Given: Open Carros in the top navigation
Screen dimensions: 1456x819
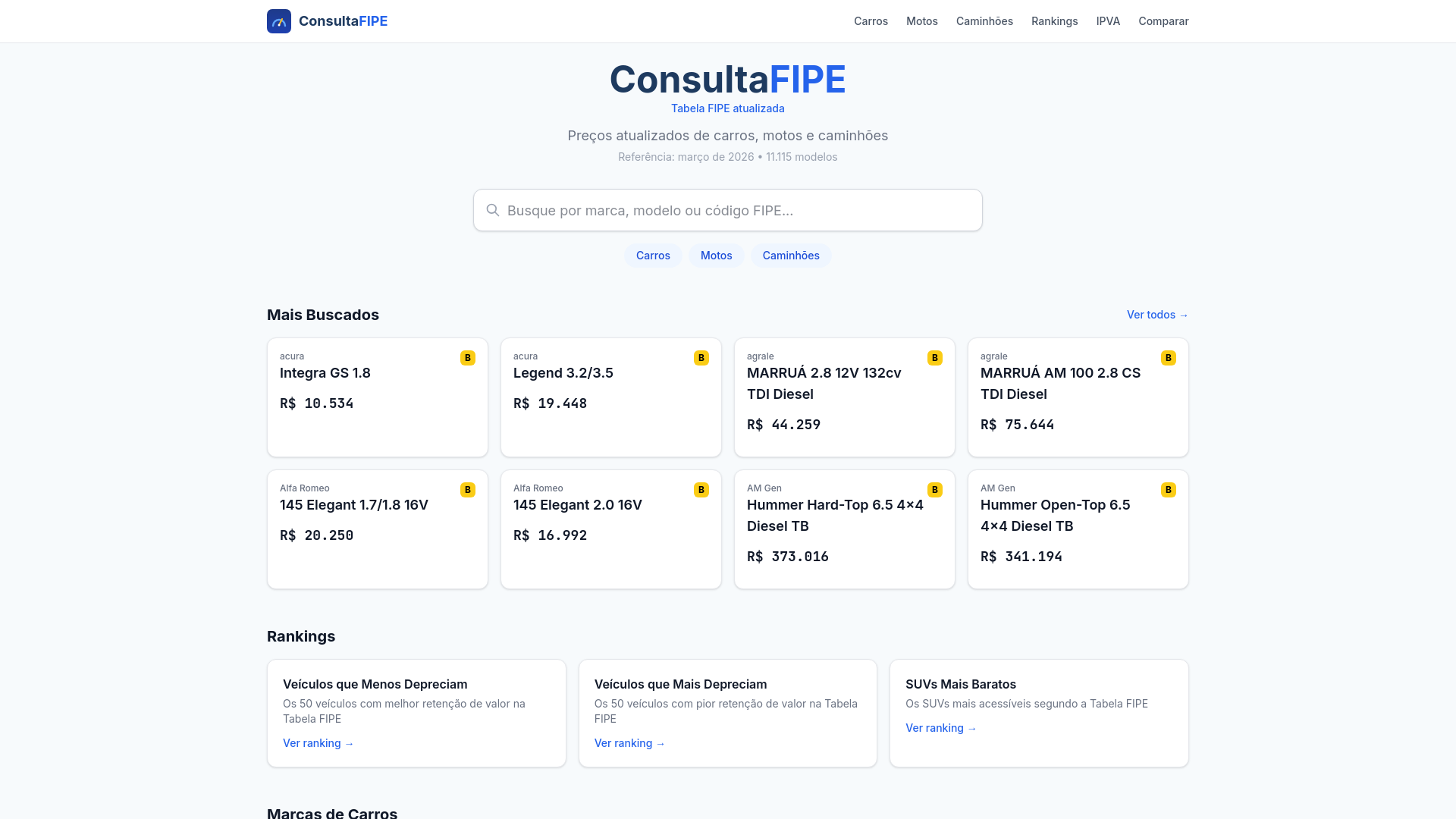Looking at the screenshot, I should [871, 21].
